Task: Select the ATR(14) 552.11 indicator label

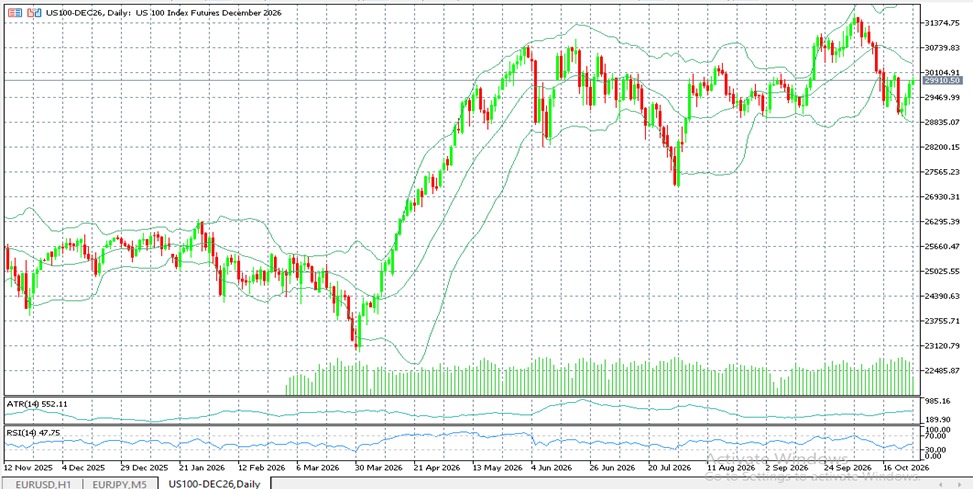Action: point(37,404)
